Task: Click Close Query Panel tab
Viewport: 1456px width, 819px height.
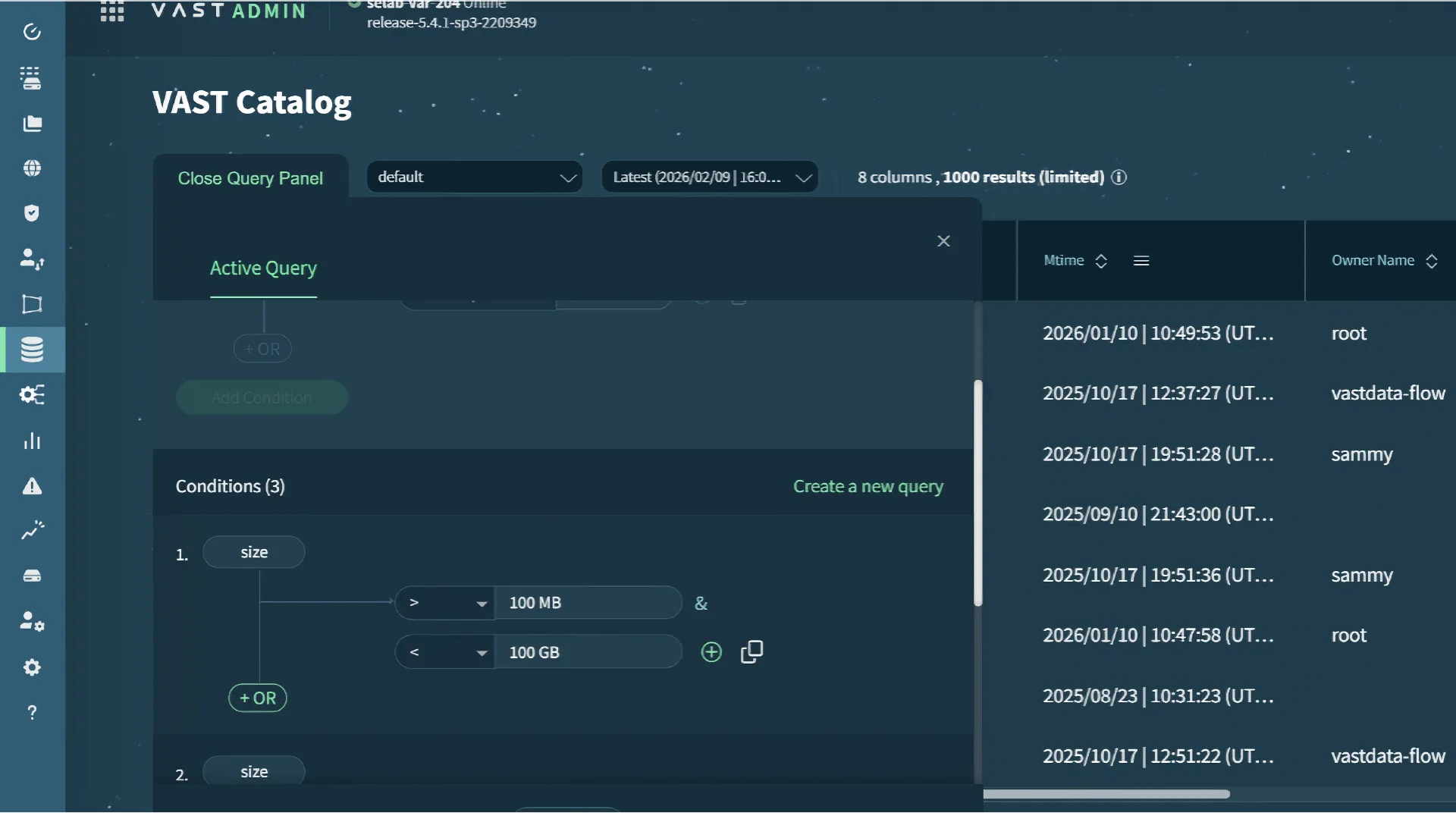Action: pos(250,178)
